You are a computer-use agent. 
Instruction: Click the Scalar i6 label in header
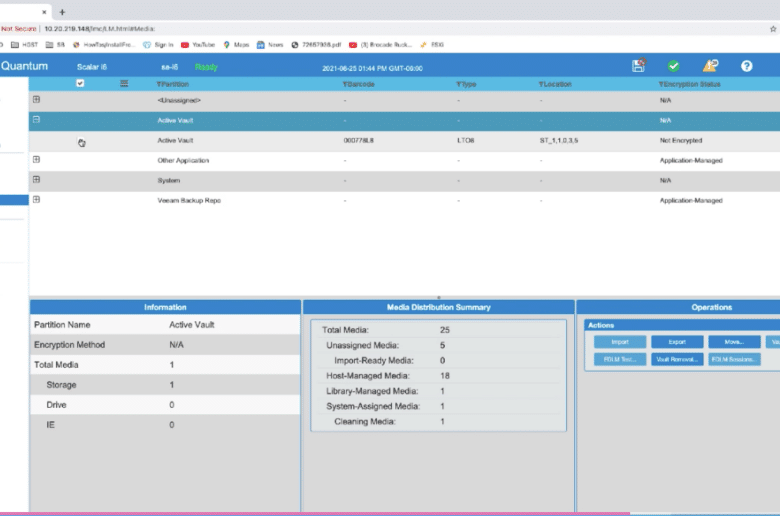coord(92,67)
